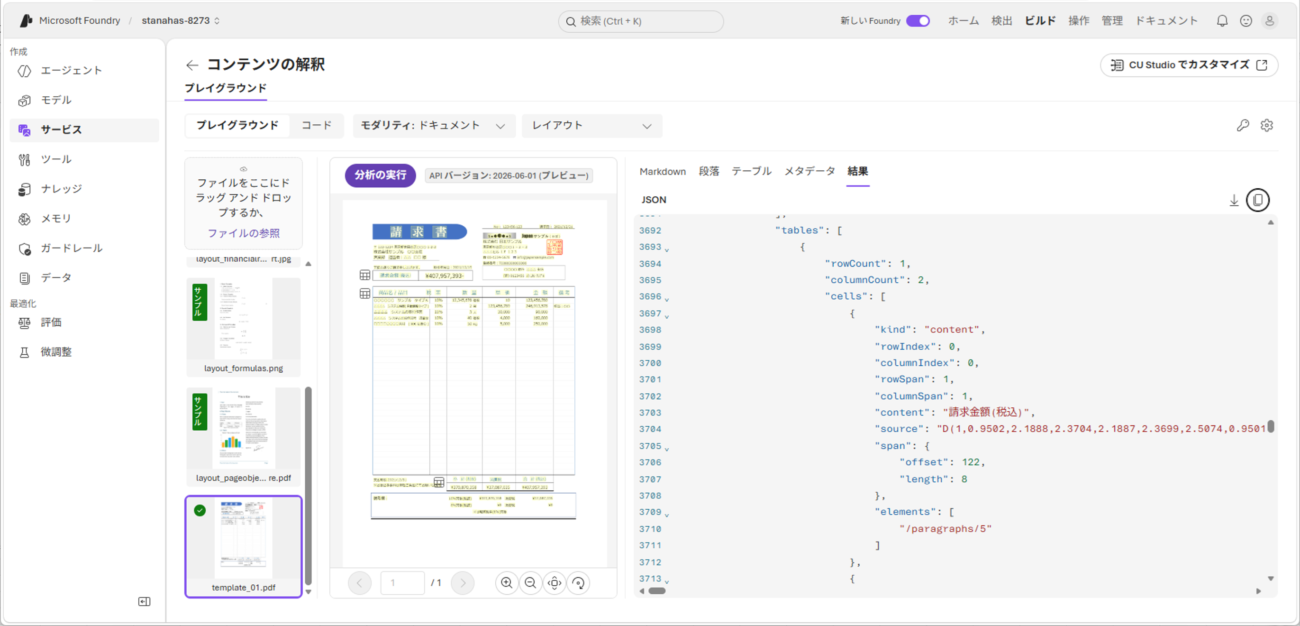Viewport: 1300px width, 626px height.
Task: Open the モダリティ: ドキュメント dropdown
Action: coord(434,126)
